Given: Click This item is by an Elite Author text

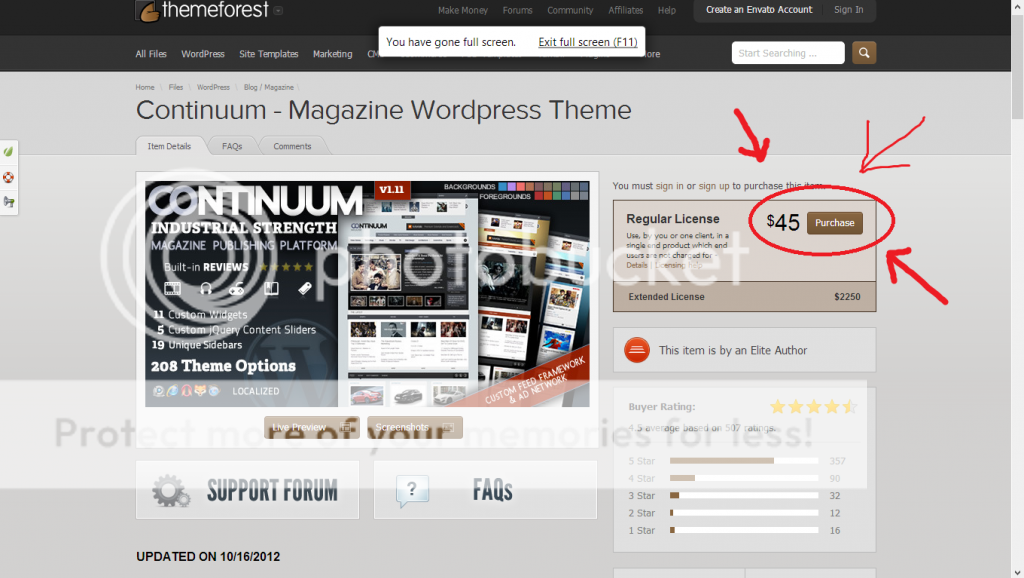Looking at the screenshot, I should tap(733, 351).
